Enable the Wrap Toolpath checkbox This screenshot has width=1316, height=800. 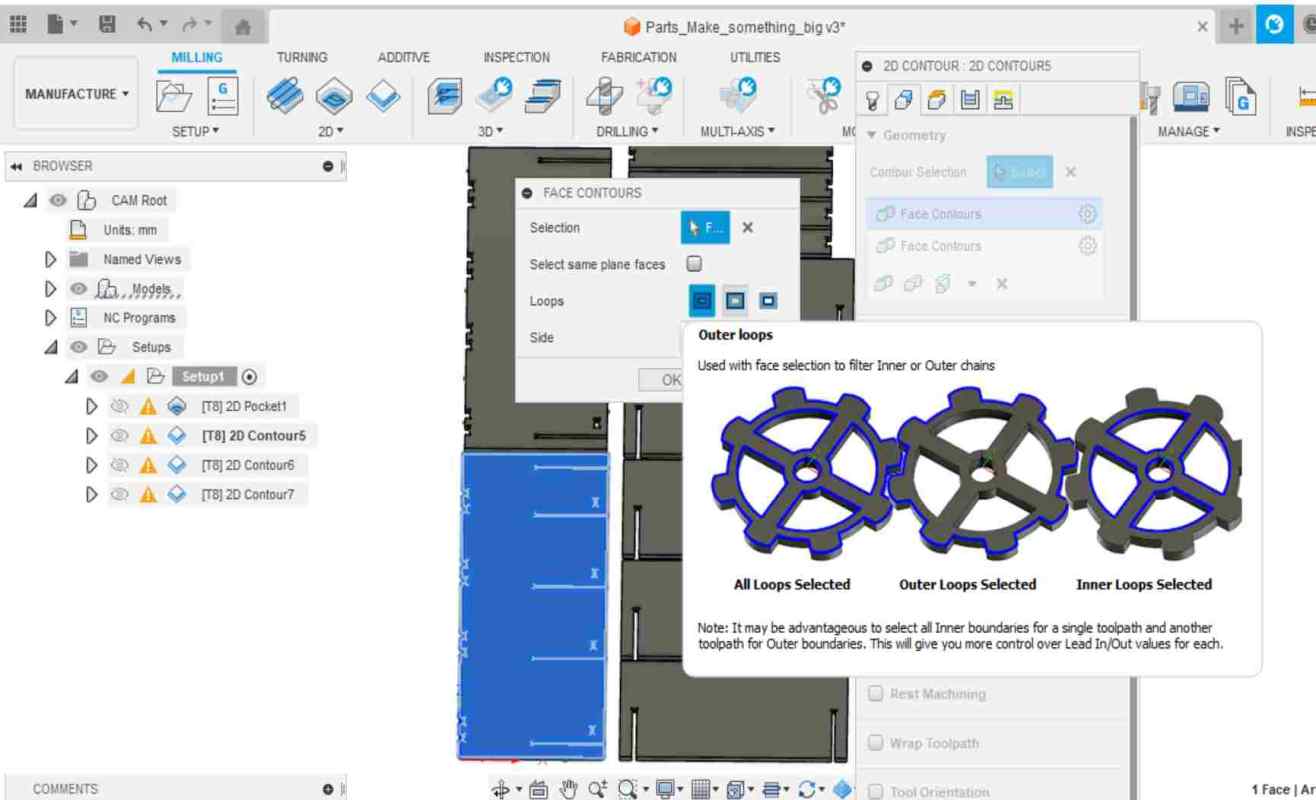(876, 743)
